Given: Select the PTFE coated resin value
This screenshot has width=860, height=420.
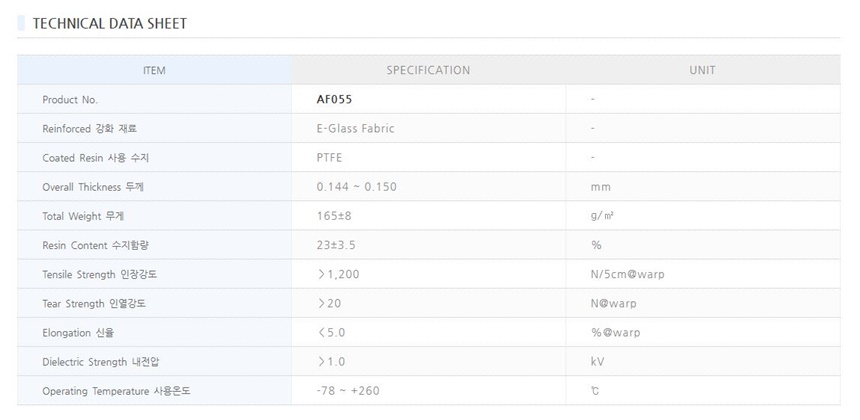Looking at the screenshot, I should pyautogui.click(x=328, y=158).
